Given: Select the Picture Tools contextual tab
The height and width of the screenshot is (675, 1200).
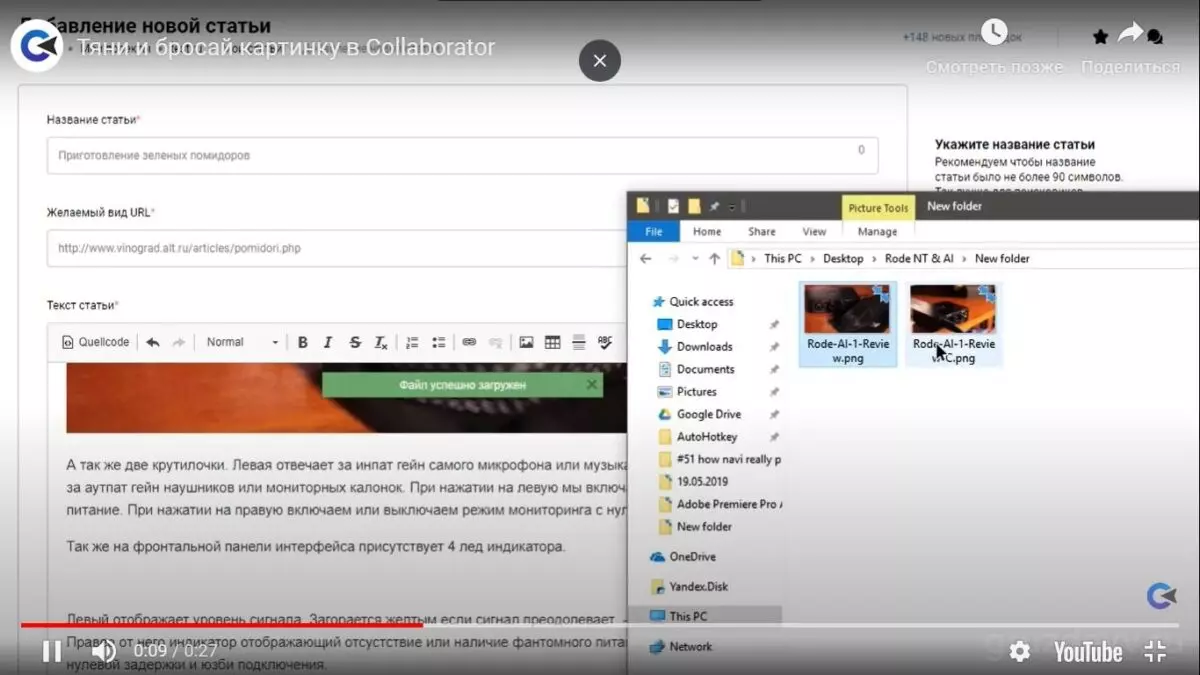Looking at the screenshot, I should coord(878,208).
